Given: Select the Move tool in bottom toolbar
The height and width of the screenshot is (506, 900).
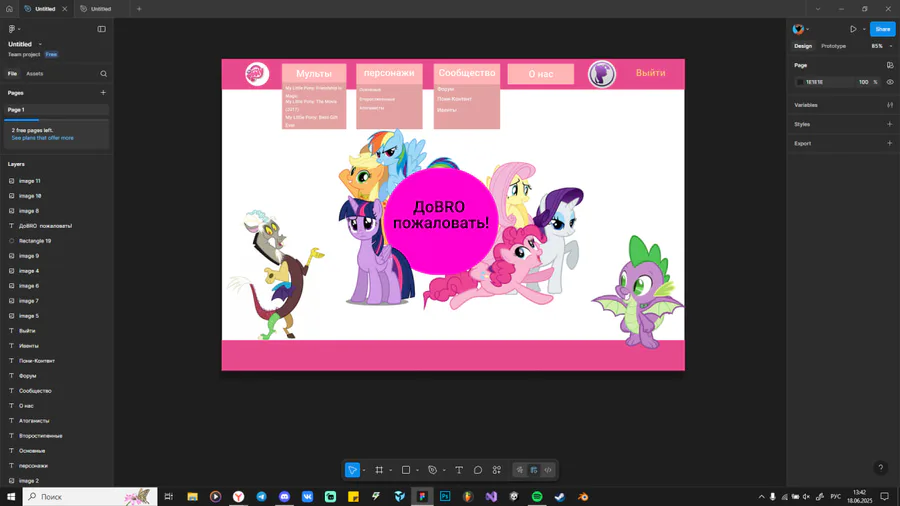Looking at the screenshot, I should coord(352,470).
